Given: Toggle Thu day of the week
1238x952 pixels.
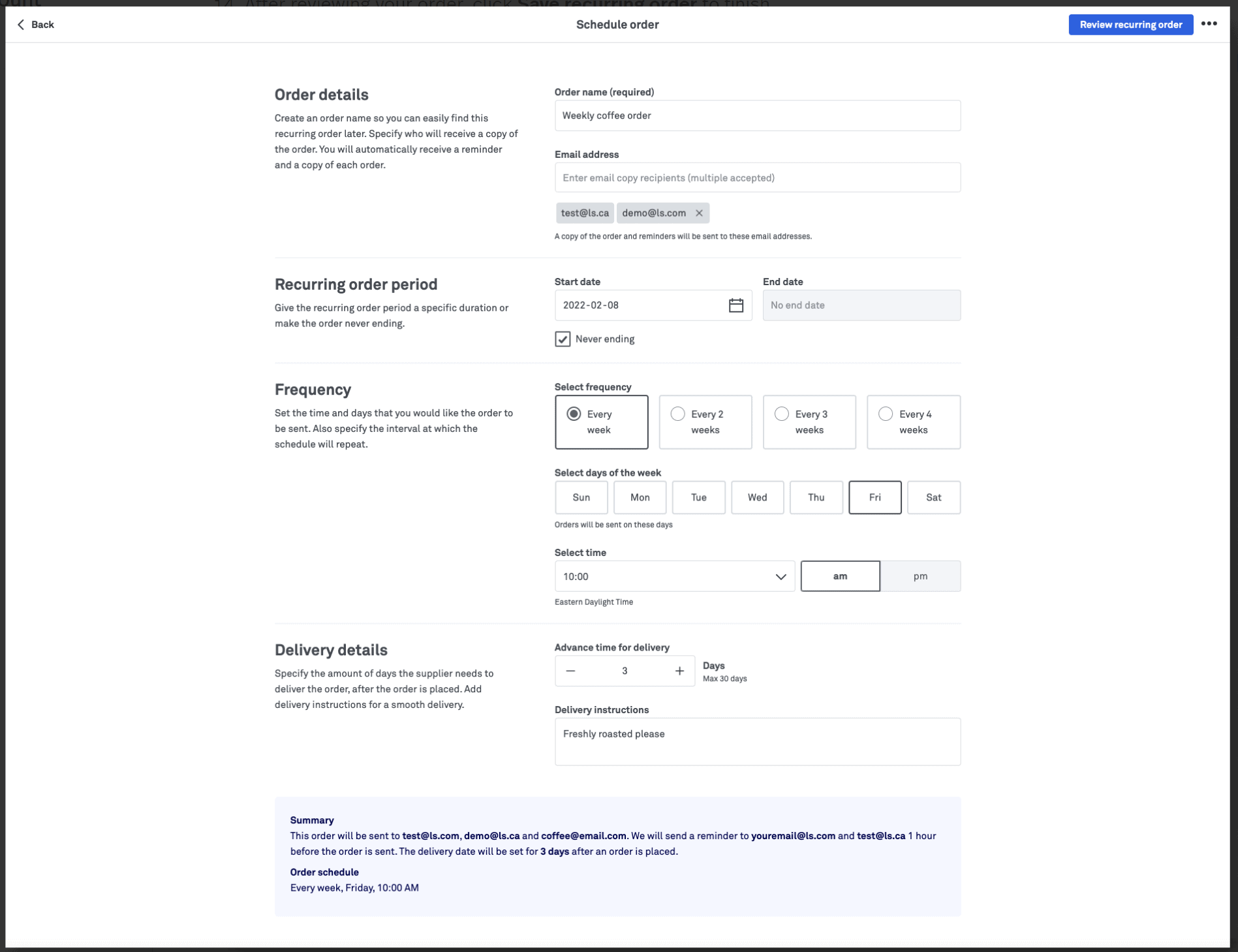Looking at the screenshot, I should [816, 498].
